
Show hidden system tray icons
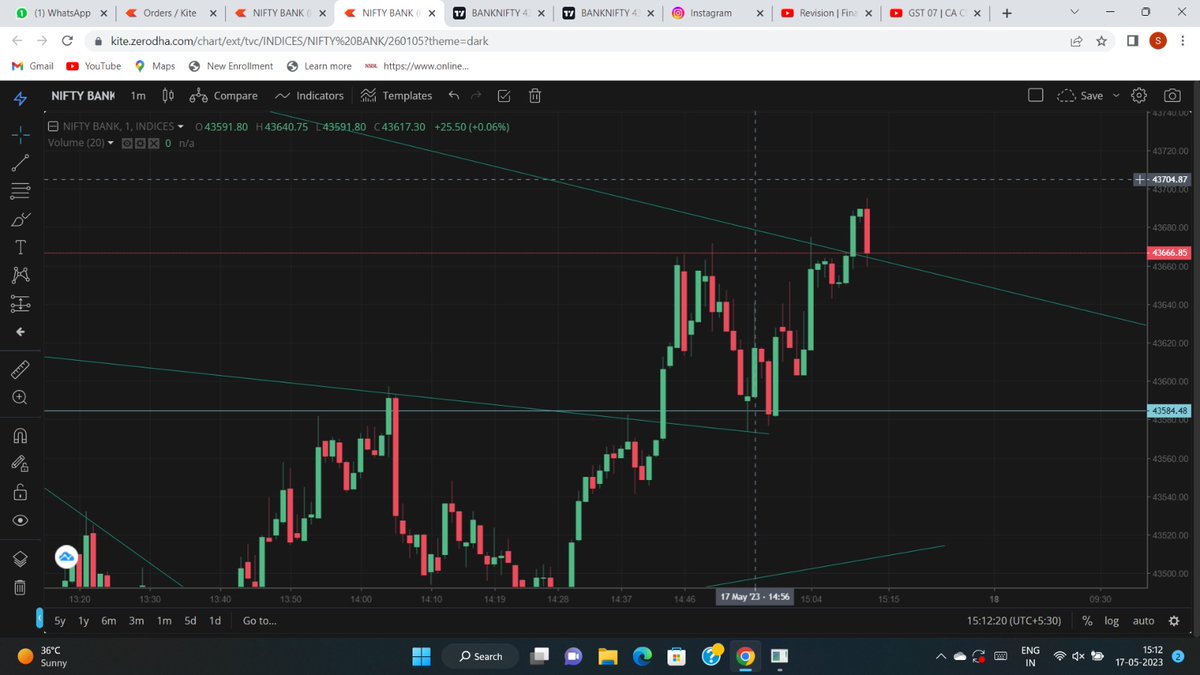tap(943, 656)
